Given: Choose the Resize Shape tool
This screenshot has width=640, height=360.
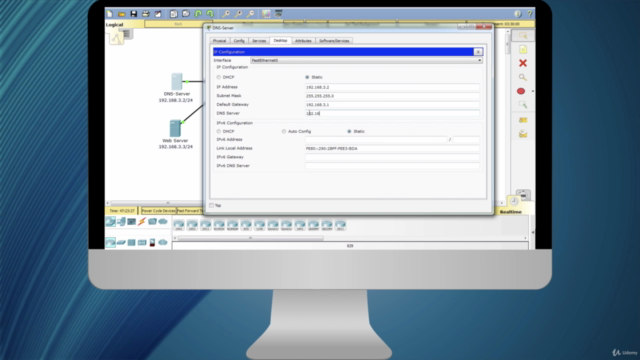Looking at the screenshot, I should 523,105.
